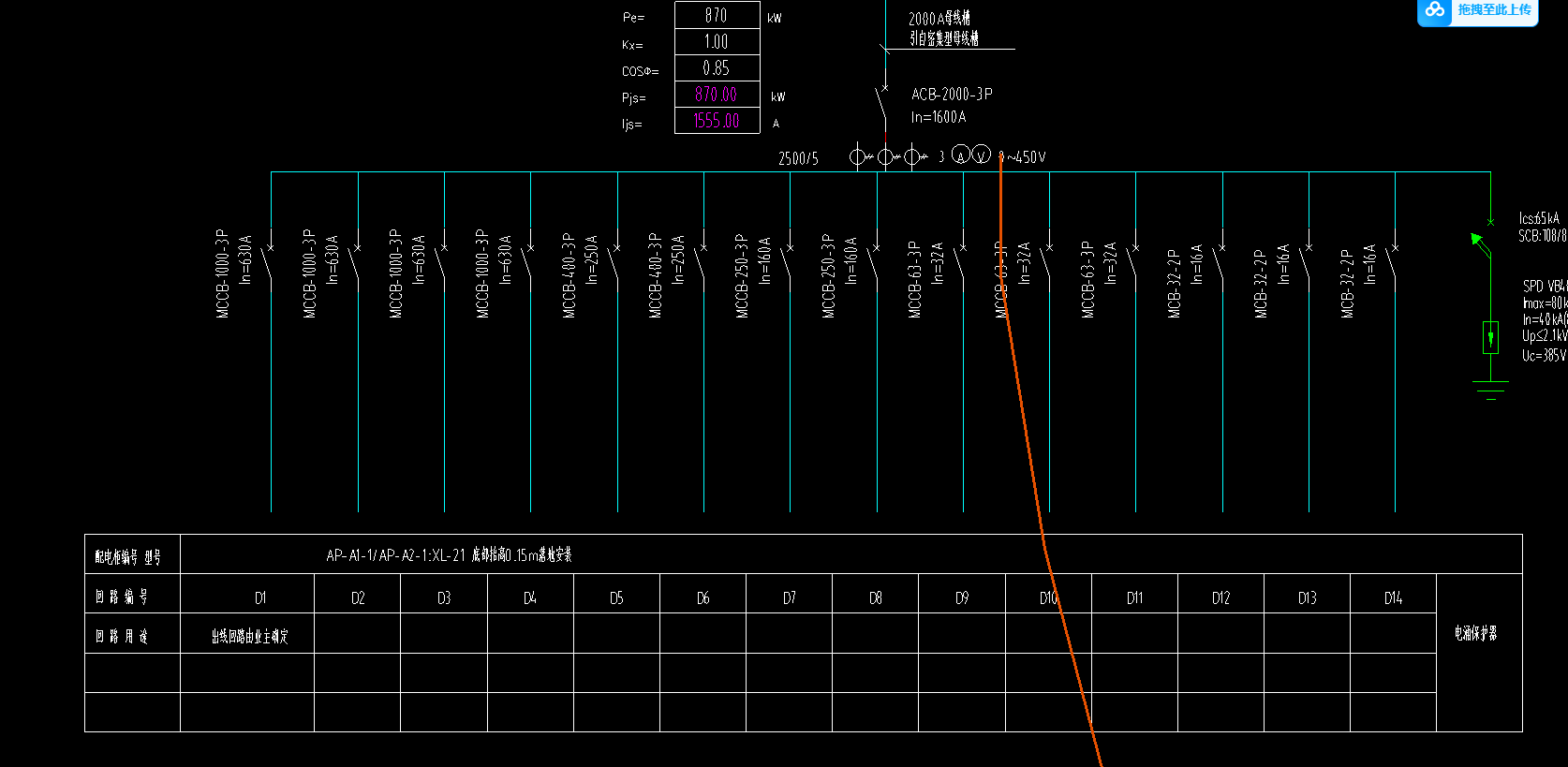1568x767 pixels.
Task: Click the D6 circuit cell
Action: [703, 593]
